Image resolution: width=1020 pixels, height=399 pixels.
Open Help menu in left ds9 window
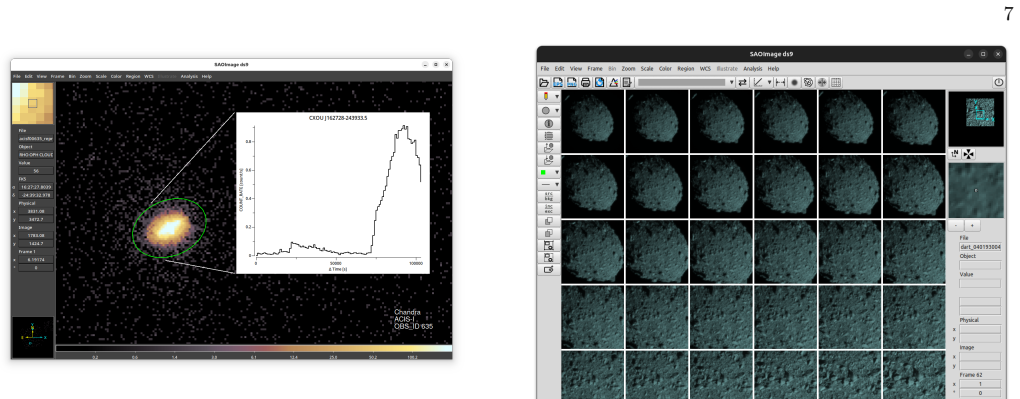coord(207,76)
